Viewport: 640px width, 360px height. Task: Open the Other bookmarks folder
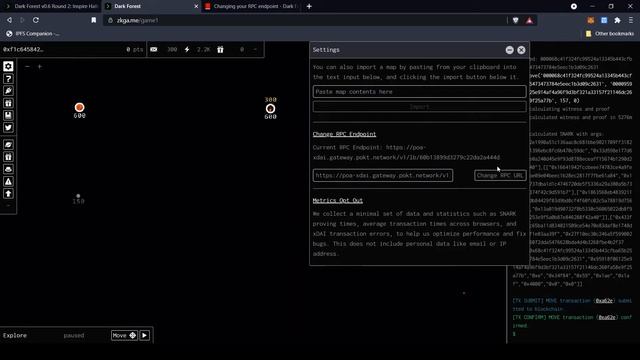[609, 33]
